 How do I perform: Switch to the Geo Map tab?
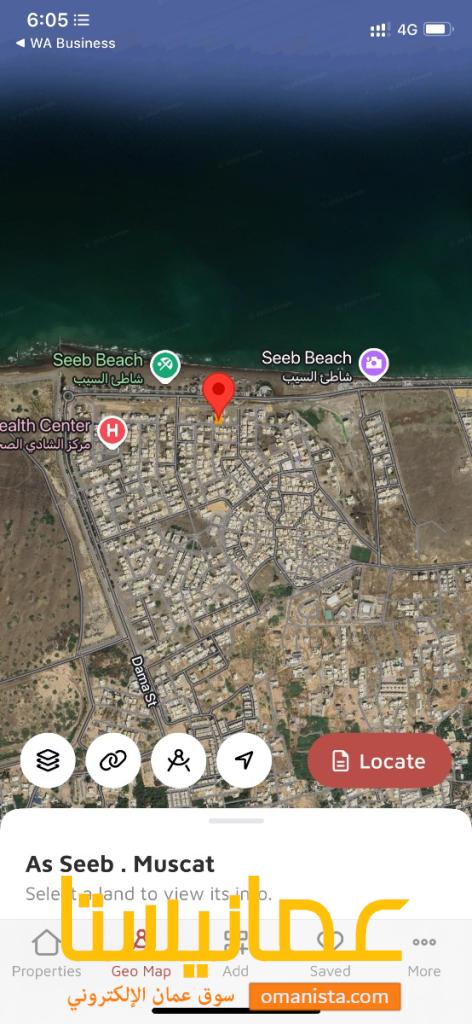click(x=141, y=953)
